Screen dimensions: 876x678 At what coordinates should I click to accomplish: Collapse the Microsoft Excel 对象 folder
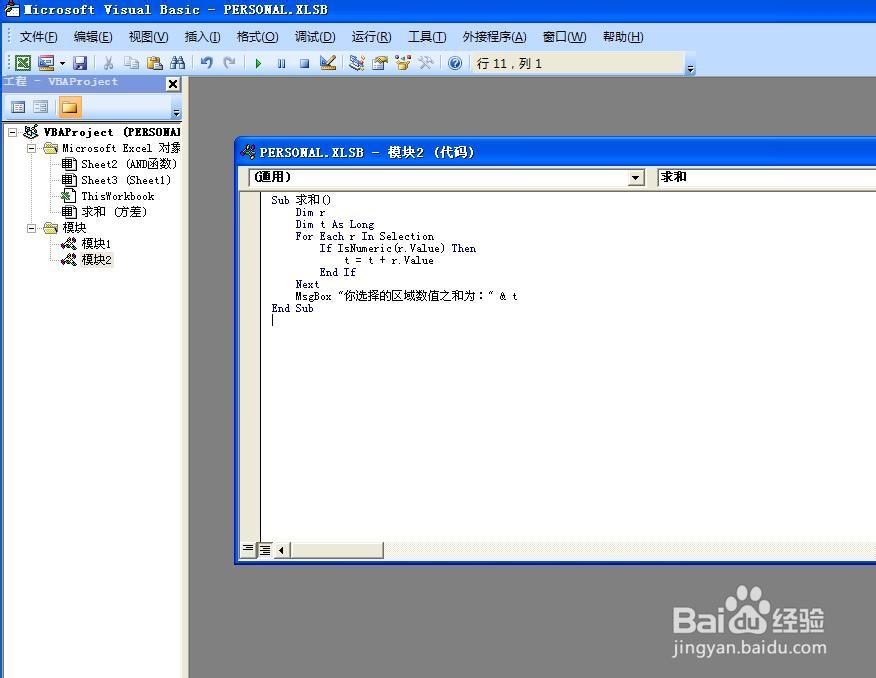32,149
